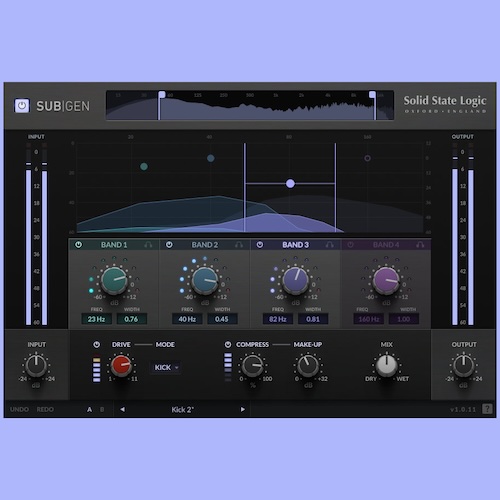Viewport: 500px width, 500px height.
Task: Click the Band 3 frequency field 82 Hz
Action: click(x=278, y=319)
